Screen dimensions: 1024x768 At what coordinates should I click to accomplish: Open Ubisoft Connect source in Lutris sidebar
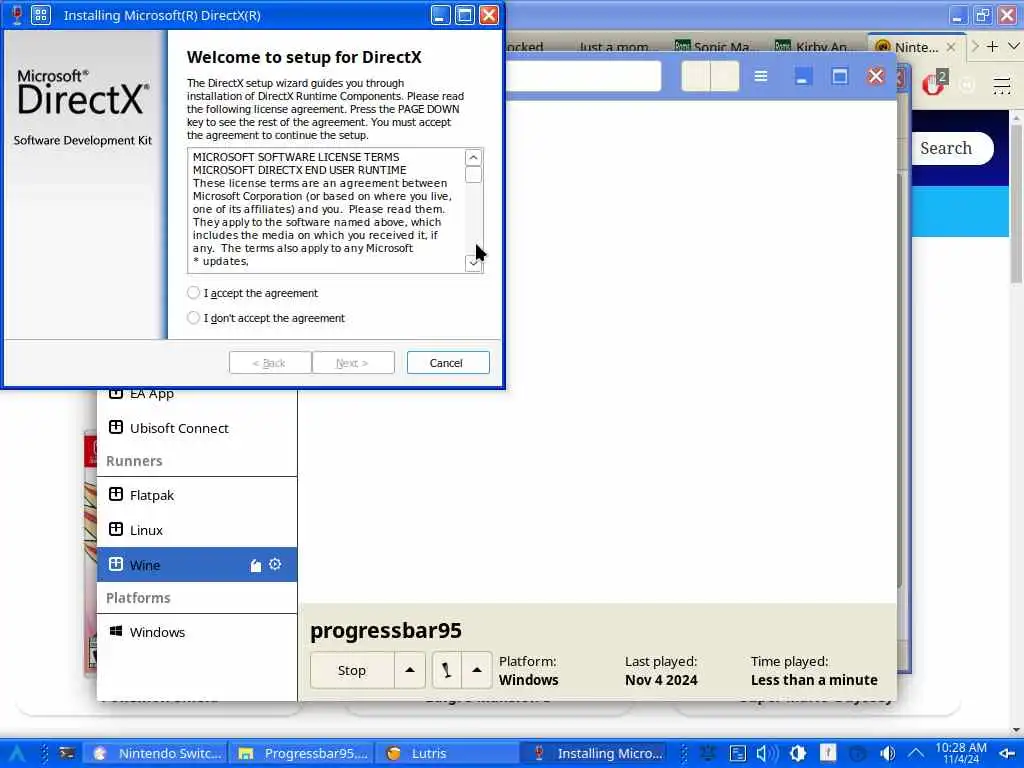pos(196,428)
